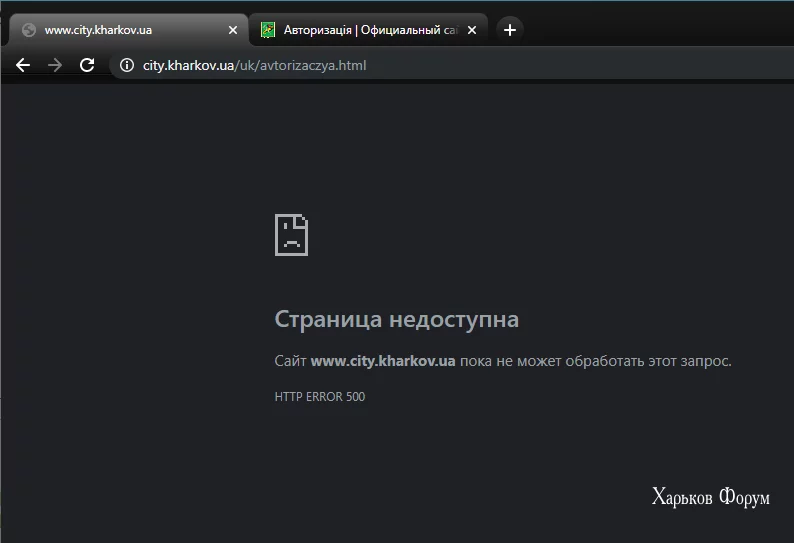This screenshot has height=543, width=794.
Task: Click the sad page error icon
Action: (291, 235)
